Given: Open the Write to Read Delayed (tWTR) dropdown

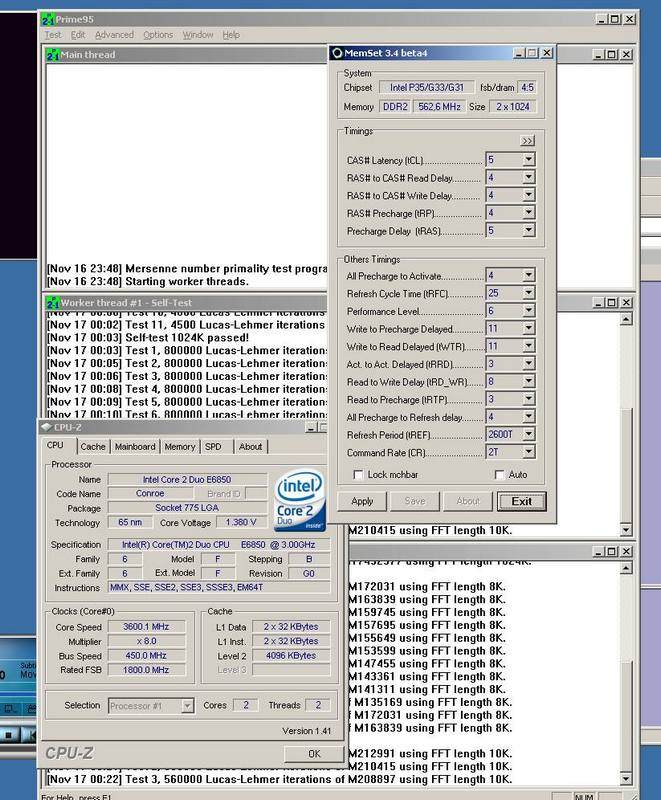Looking at the screenshot, I should point(529,346).
